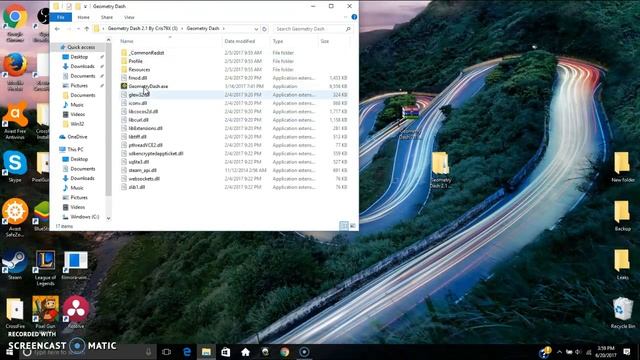This screenshot has height=360, width=640.
Task: Select sqlite3.dll file
Action: pos(139,162)
